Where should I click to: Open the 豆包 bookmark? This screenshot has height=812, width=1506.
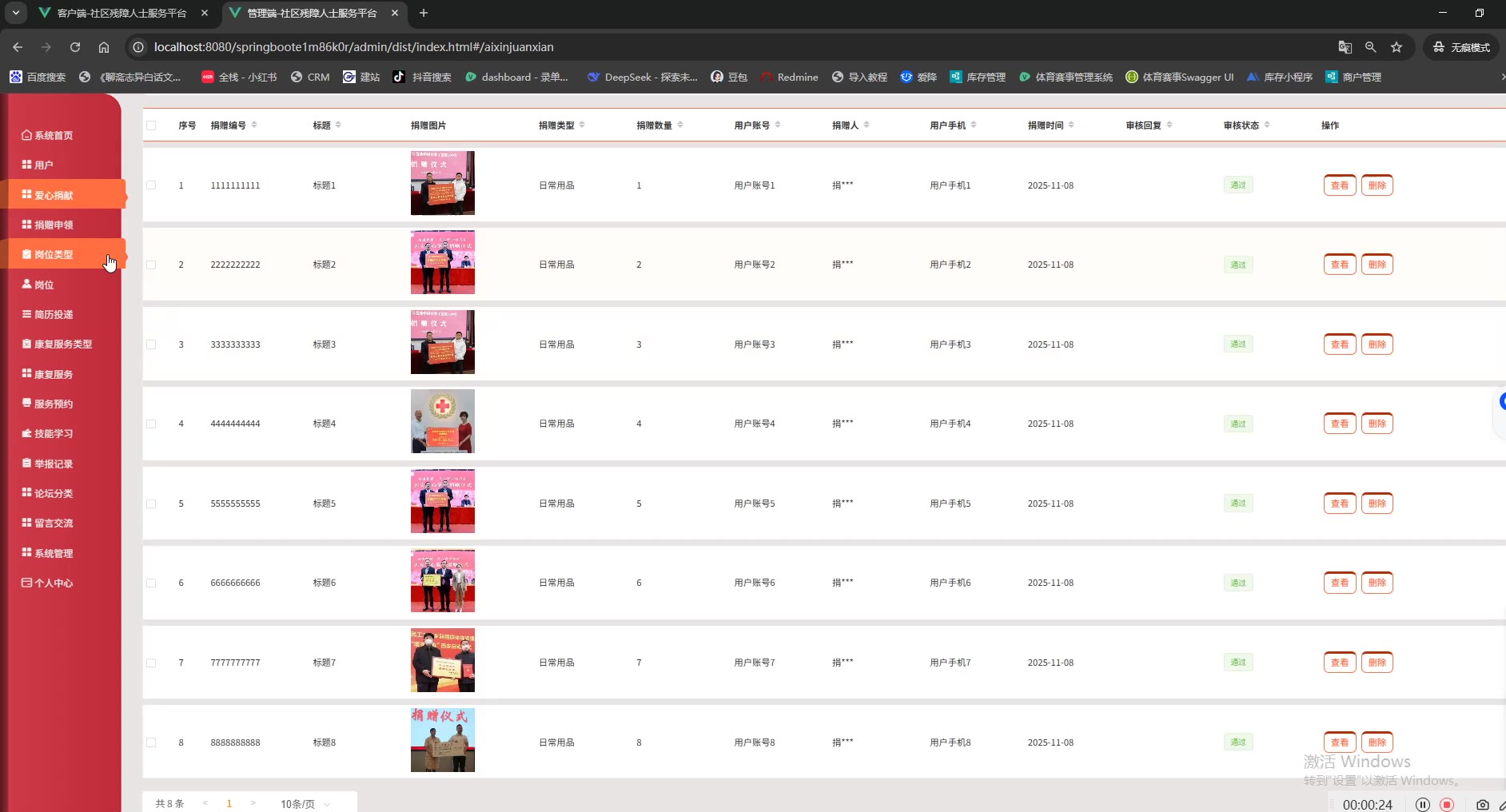tap(729, 77)
